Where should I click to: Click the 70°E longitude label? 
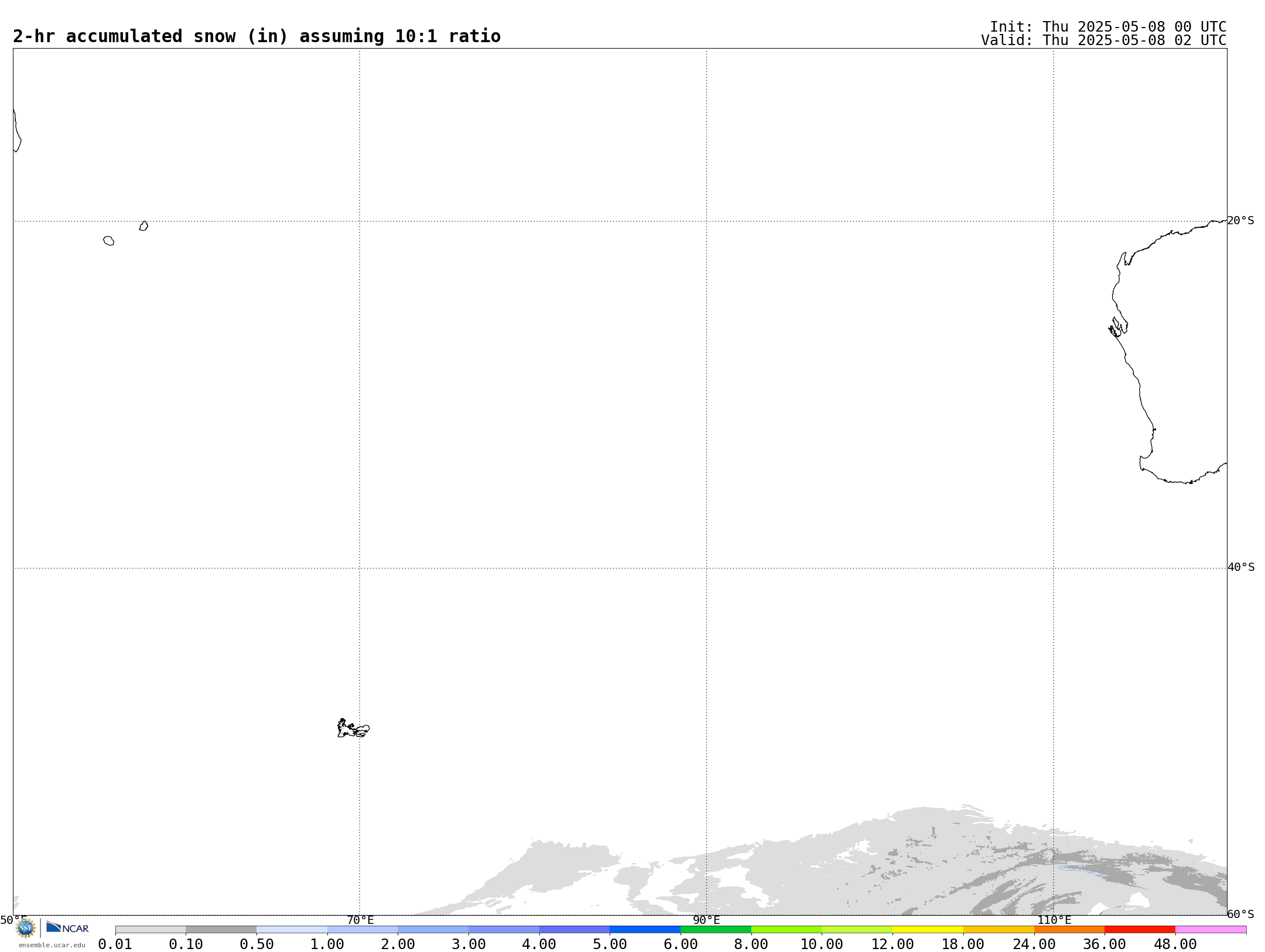pos(360,920)
